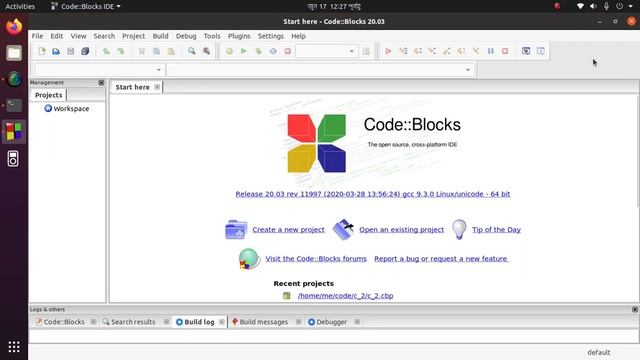Select the Projects tab in Management

click(x=49, y=95)
